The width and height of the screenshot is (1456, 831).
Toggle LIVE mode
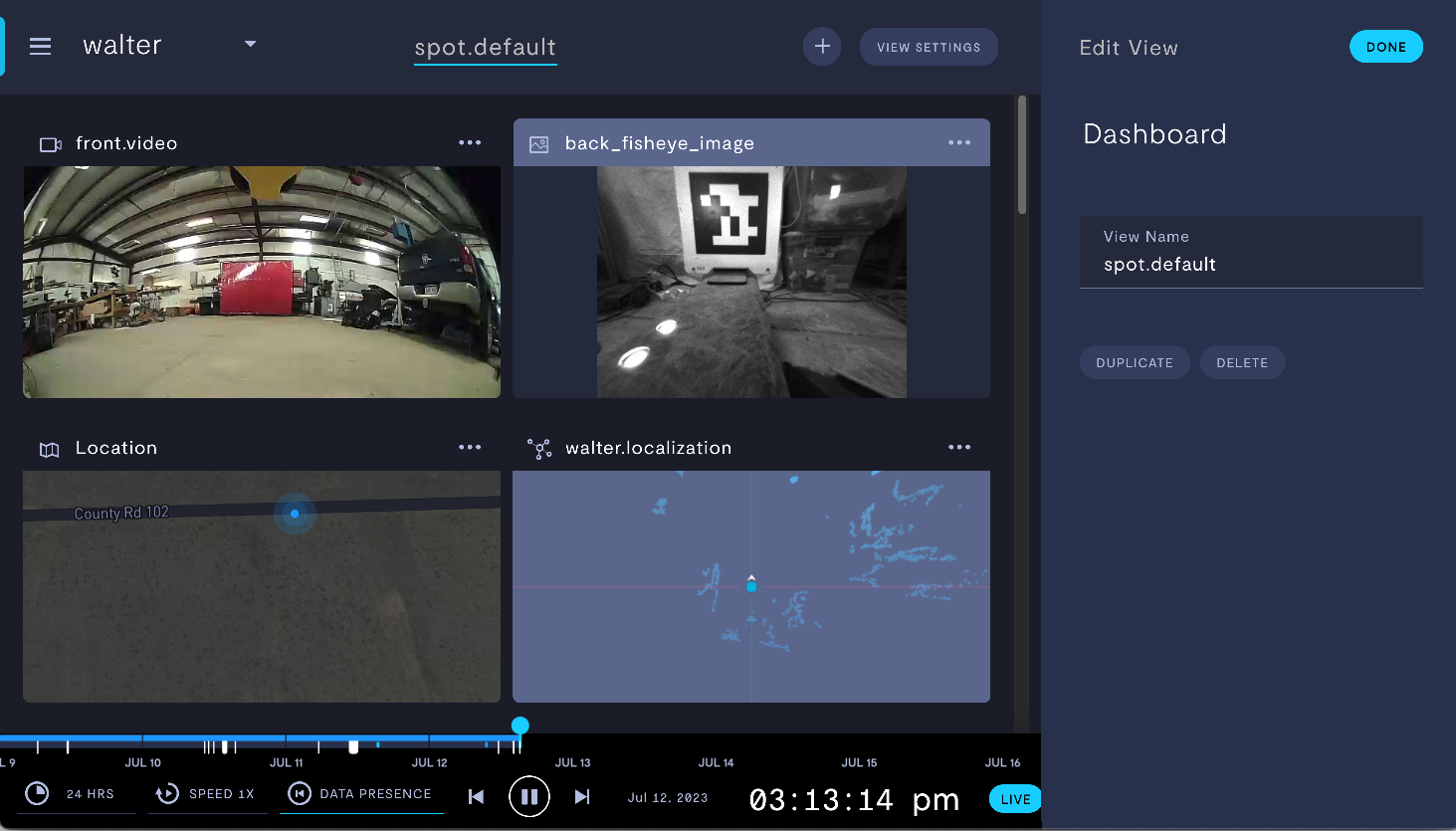tap(1015, 799)
